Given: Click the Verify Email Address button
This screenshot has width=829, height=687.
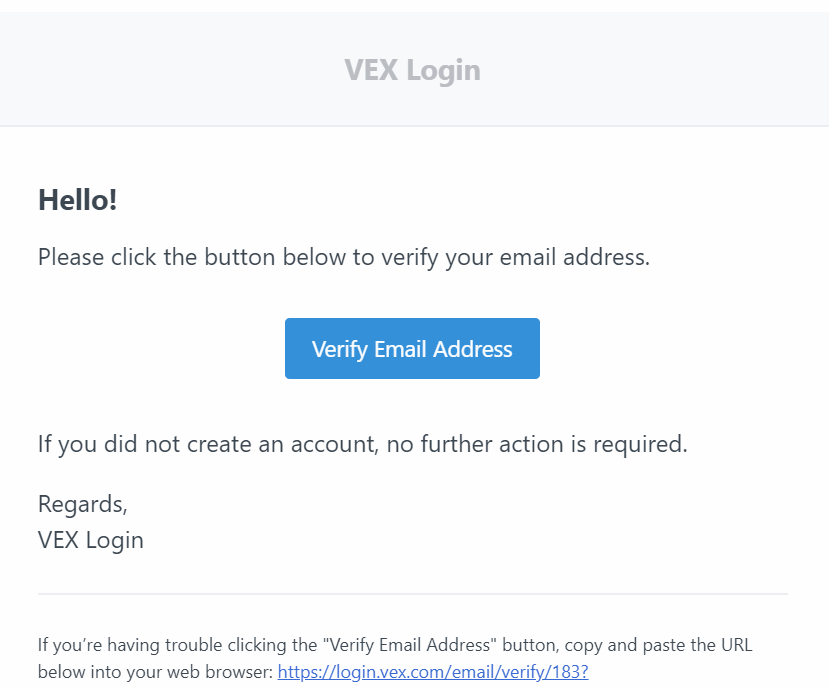Looking at the screenshot, I should [412, 349].
